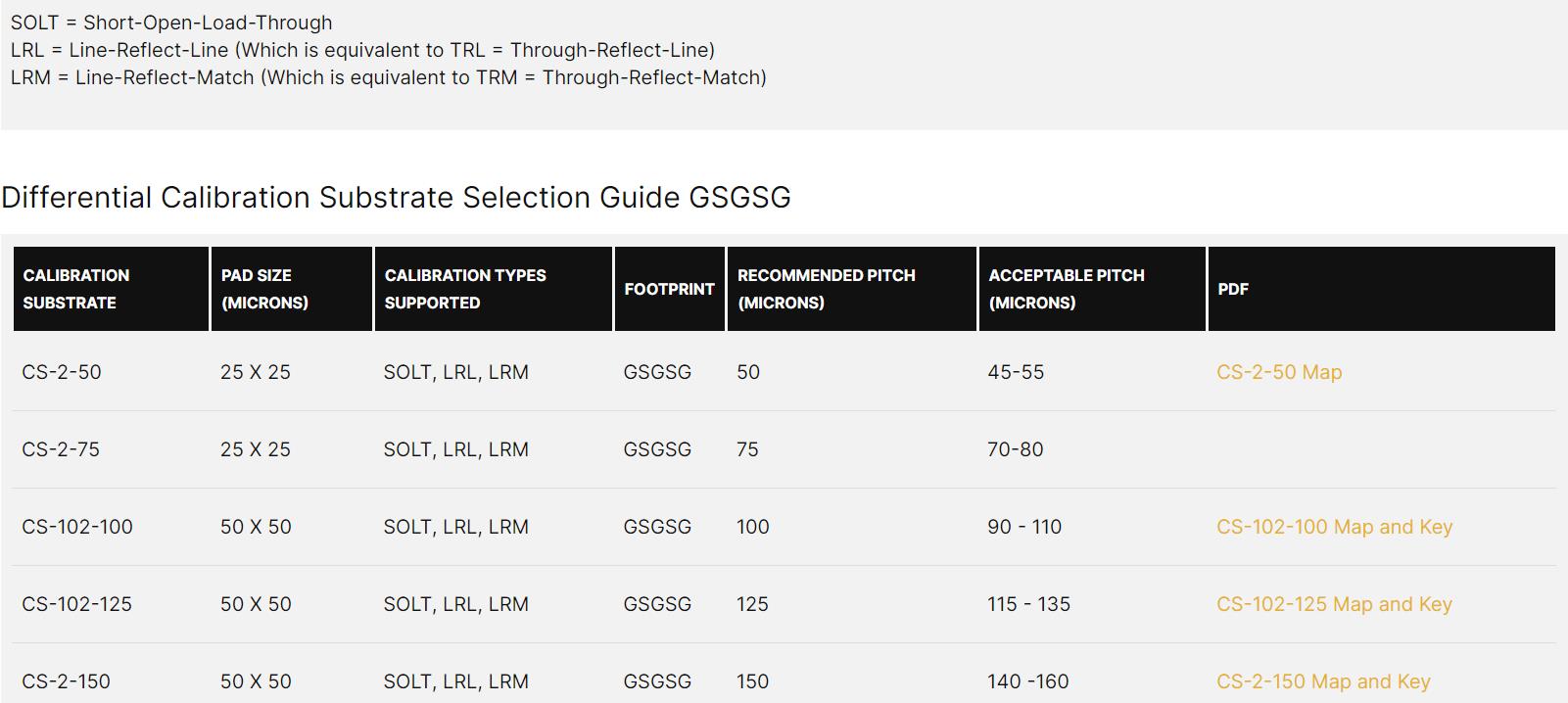The height and width of the screenshot is (703, 1568).
Task: Click the SOLT Short-Open-Load-Through definition line
Action: click(x=171, y=23)
